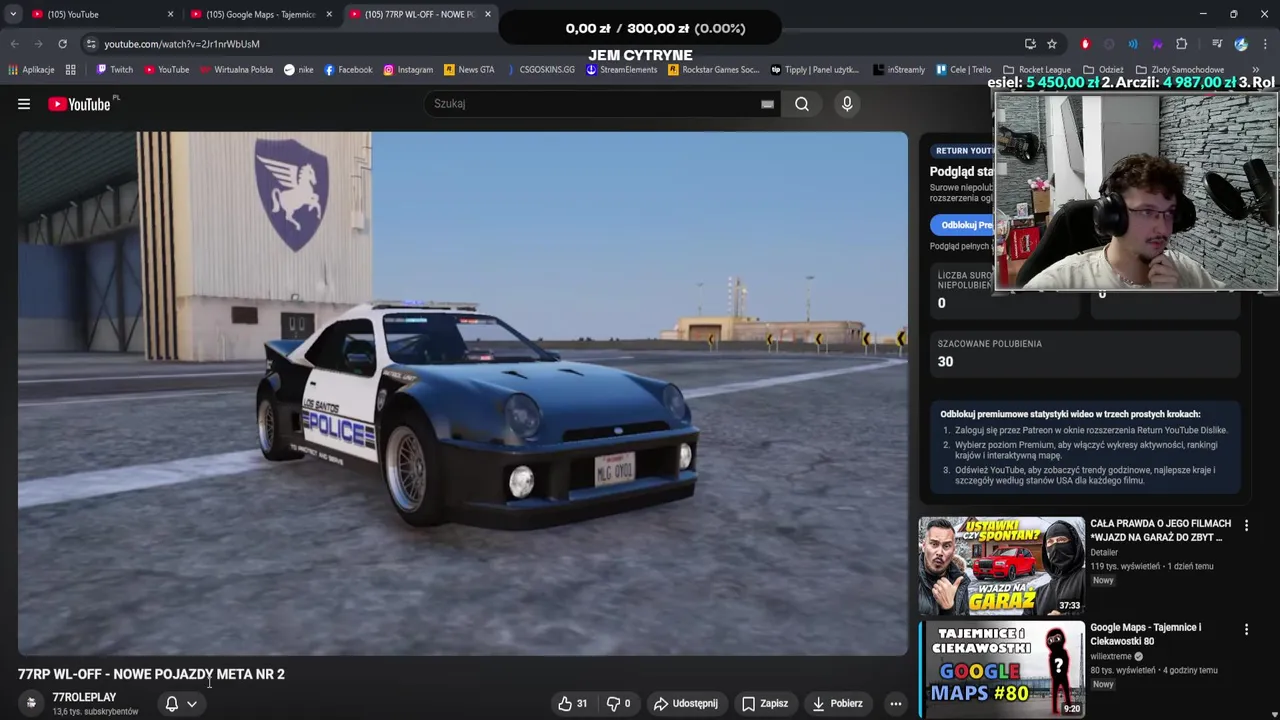Show more bookmarks overflow chevron
1280x720 pixels.
tap(1256, 70)
